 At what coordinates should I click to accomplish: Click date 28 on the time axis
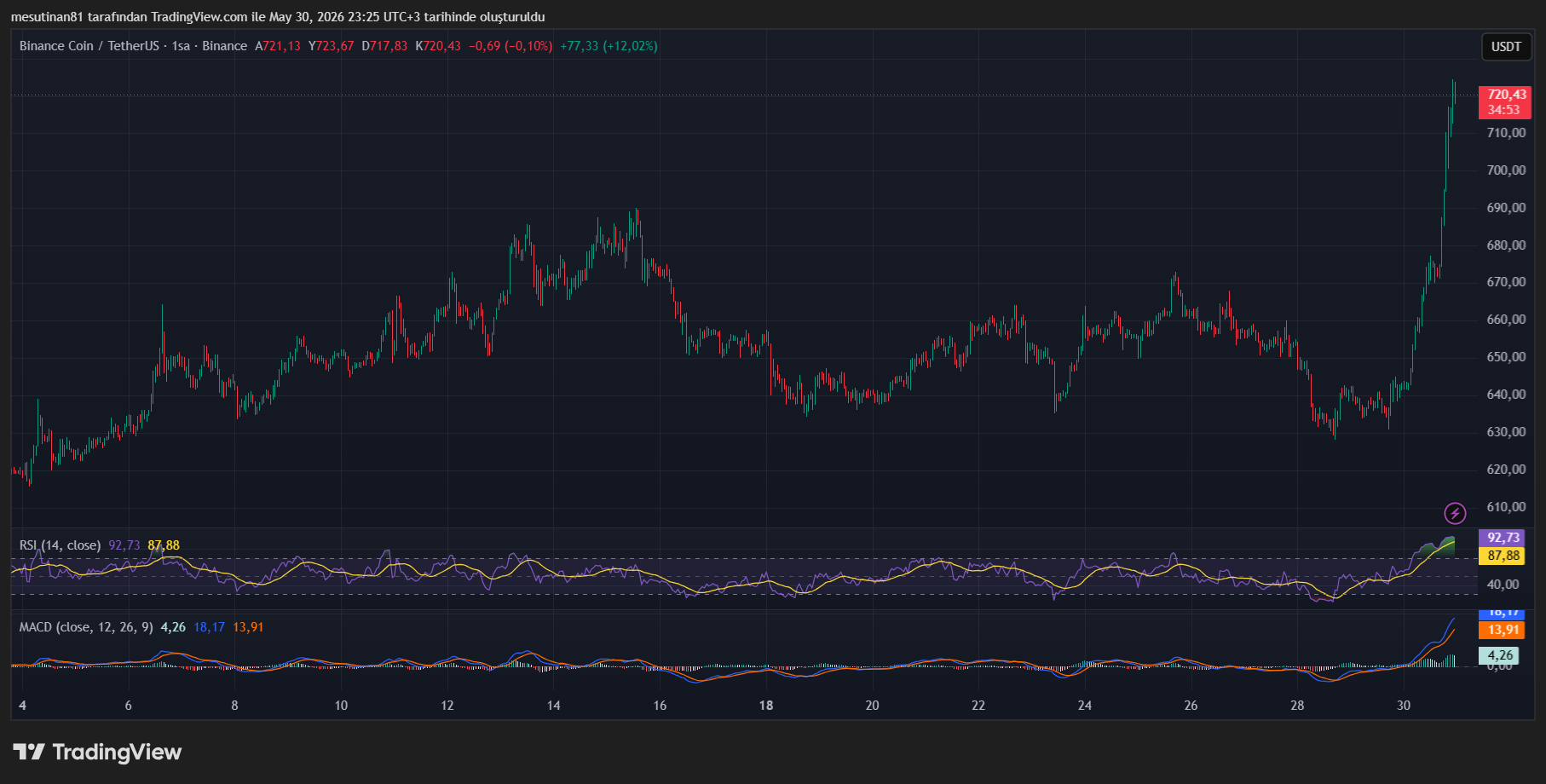(x=1297, y=706)
